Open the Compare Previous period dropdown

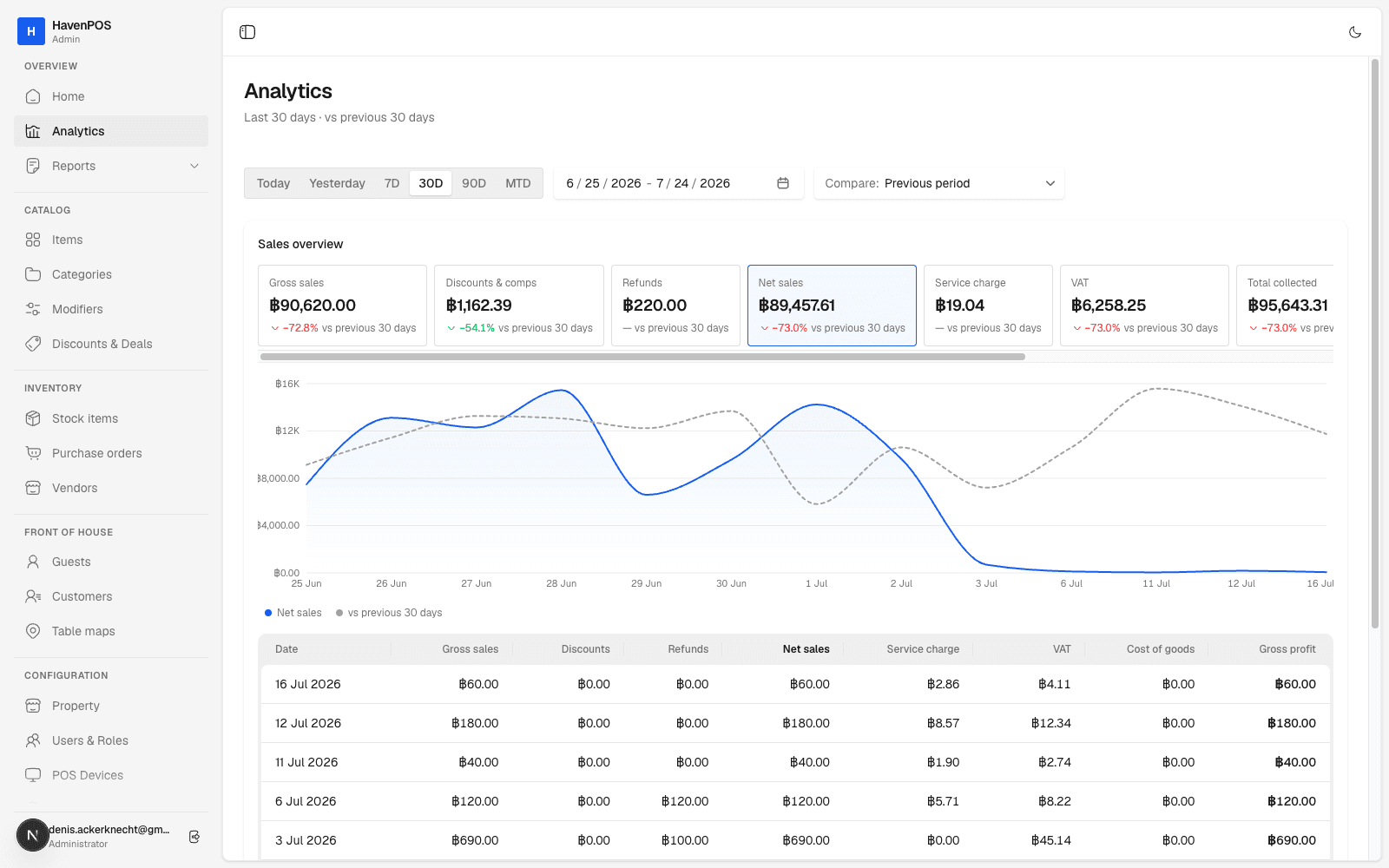click(939, 183)
